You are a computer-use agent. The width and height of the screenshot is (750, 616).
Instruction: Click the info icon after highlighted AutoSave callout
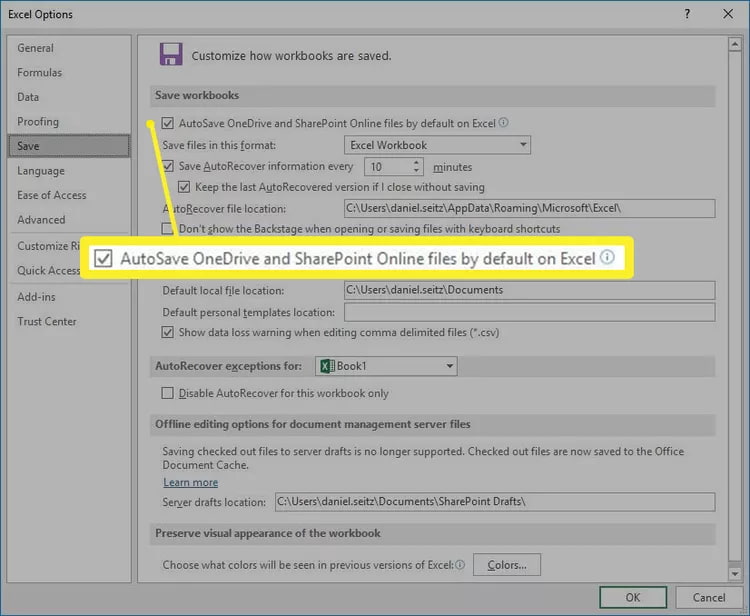(607, 257)
